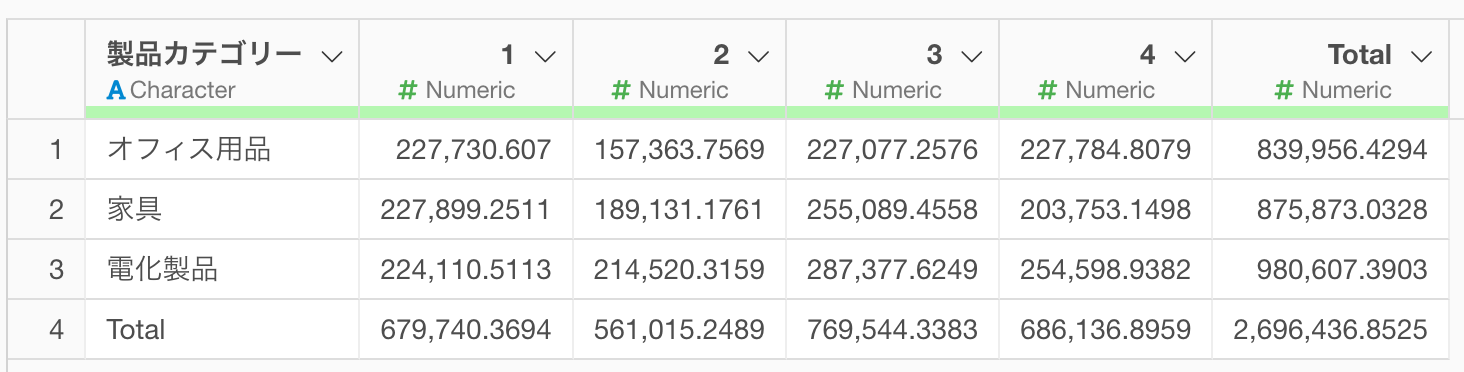
Task: Click the Numeric hash icon of column 4
Action: click(1047, 90)
